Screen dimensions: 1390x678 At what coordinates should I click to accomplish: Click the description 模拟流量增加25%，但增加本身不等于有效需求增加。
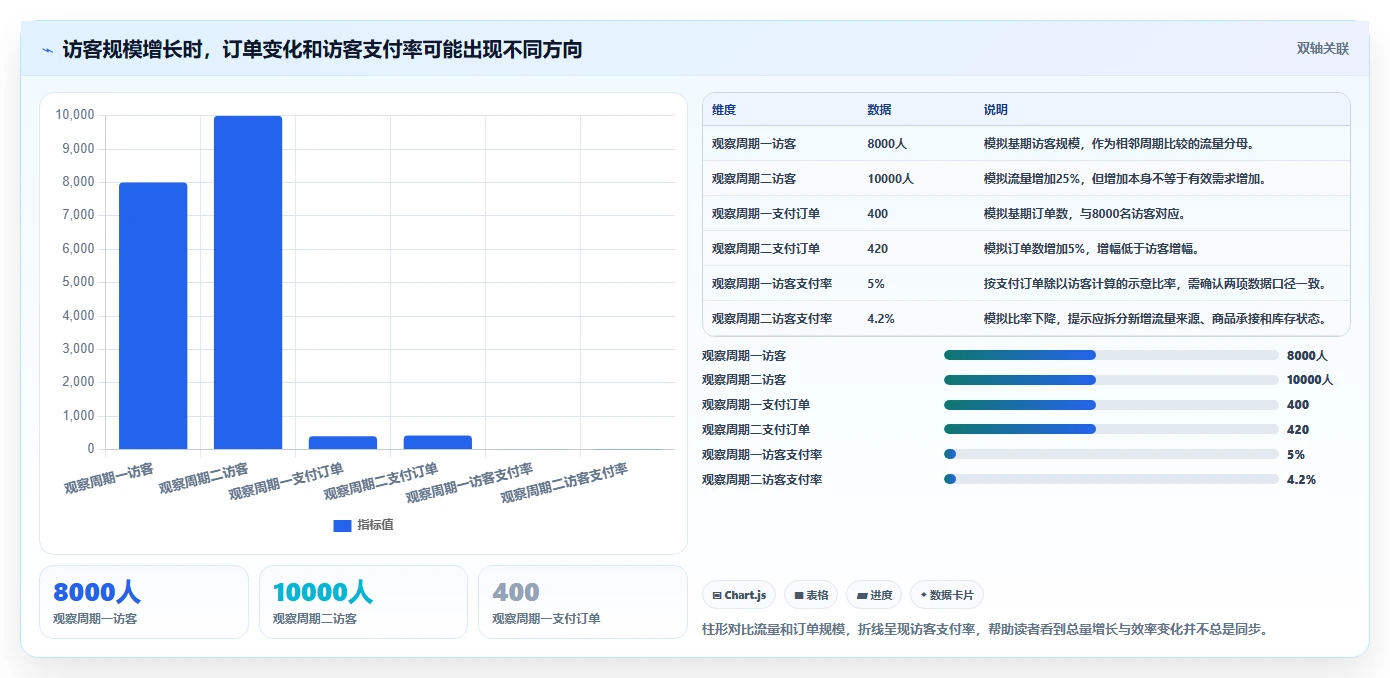tap(1125, 179)
